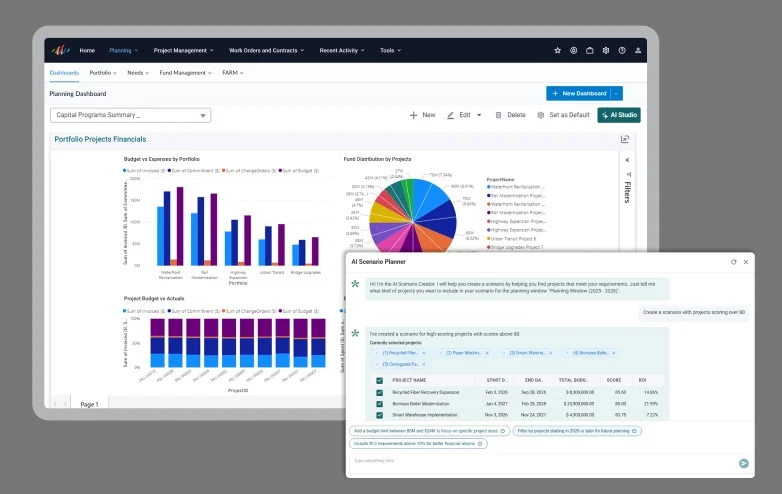Uncheck the Recycled Fiber Recovery Expansion row

[x=380, y=393]
